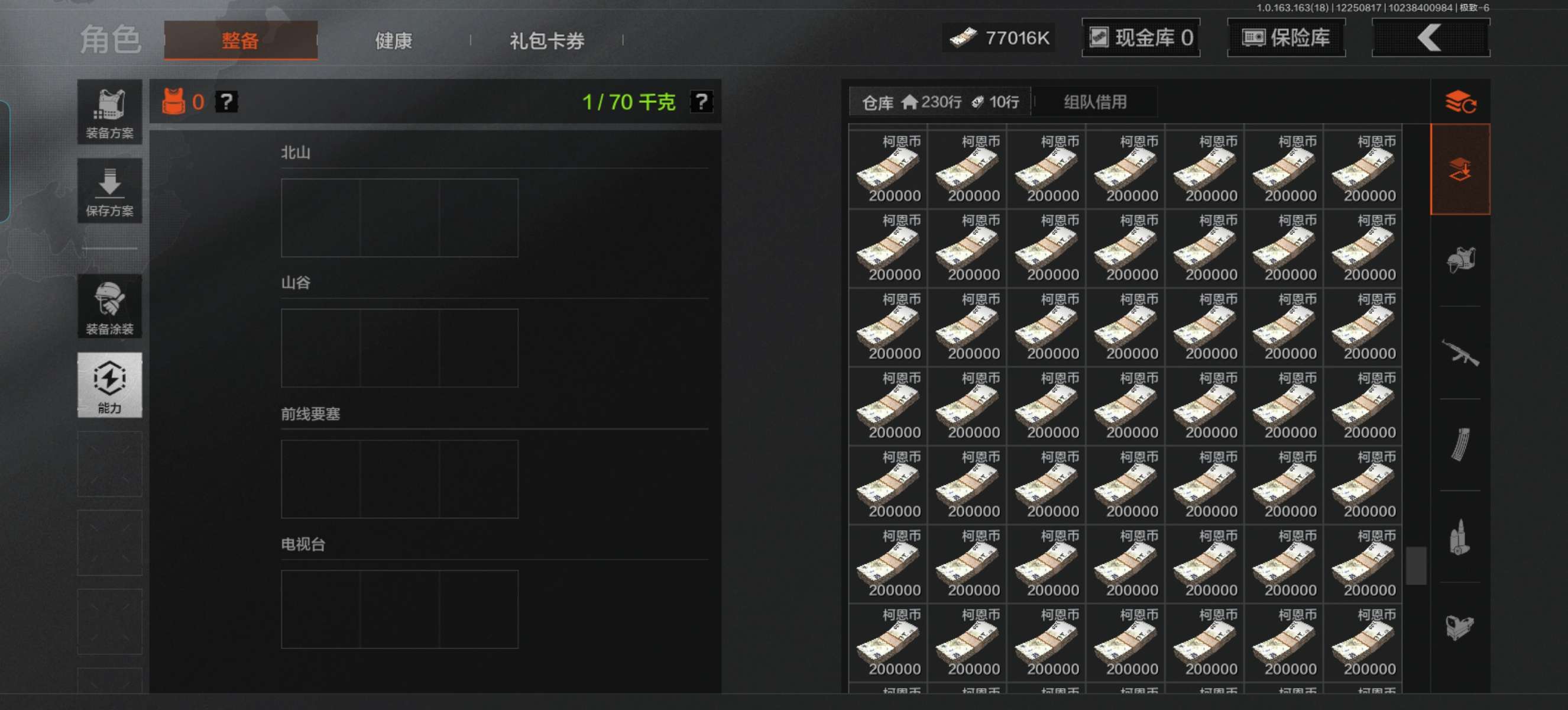Viewport: 1568px width, 710px height.
Task: Filter warehouse by sight attachment icon
Action: (1460, 627)
